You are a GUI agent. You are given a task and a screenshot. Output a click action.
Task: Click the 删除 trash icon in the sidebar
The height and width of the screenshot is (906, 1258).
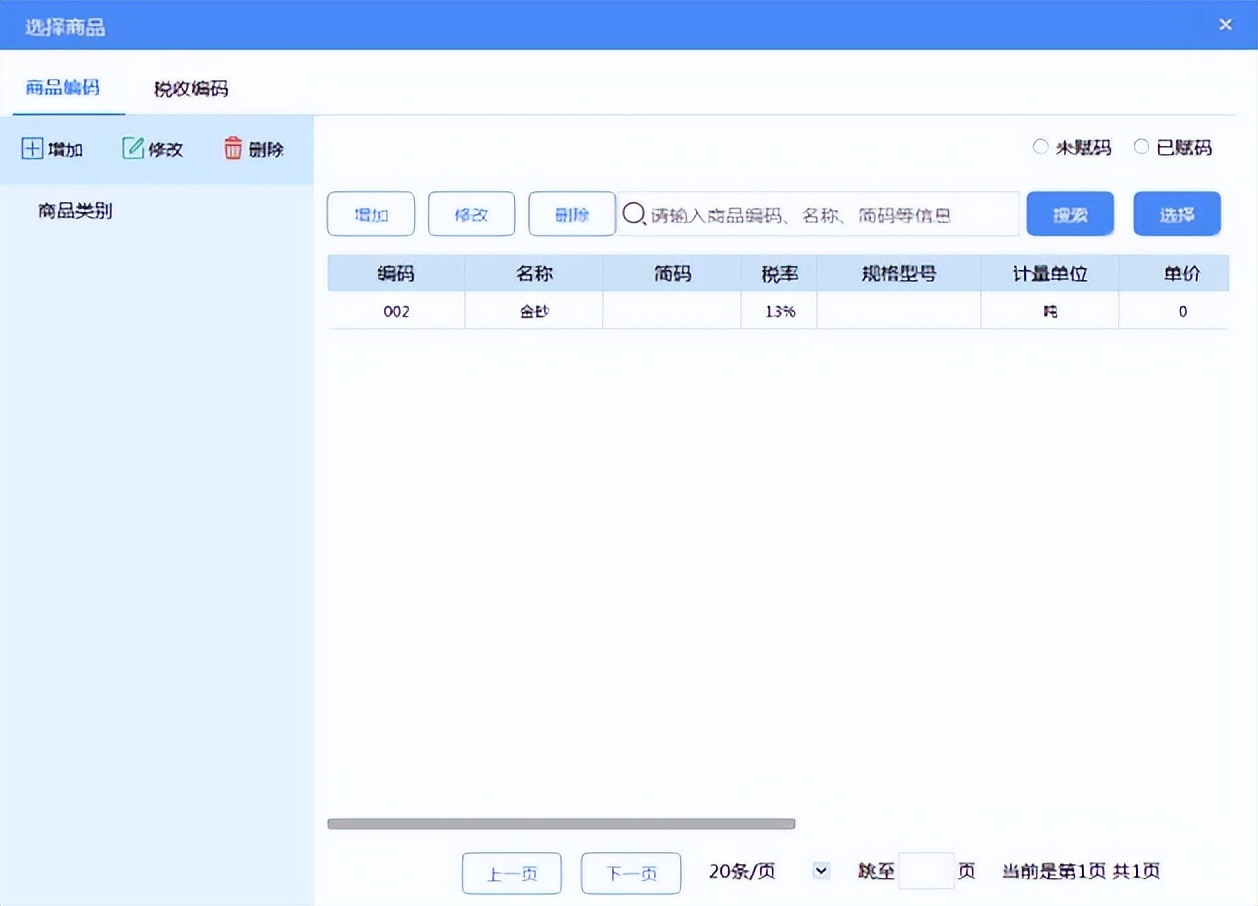(x=233, y=148)
